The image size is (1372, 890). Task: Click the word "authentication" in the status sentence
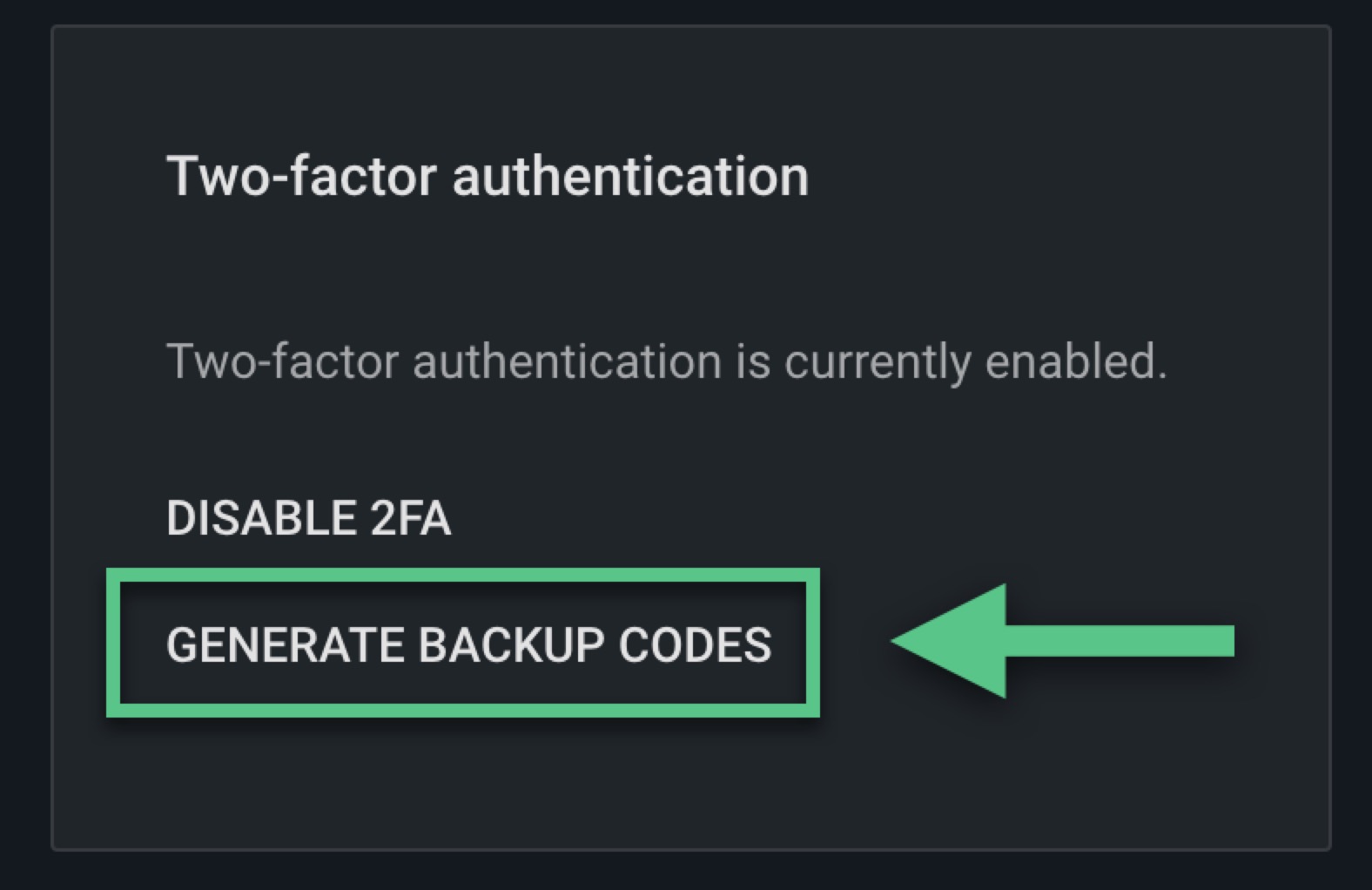tap(567, 361)
